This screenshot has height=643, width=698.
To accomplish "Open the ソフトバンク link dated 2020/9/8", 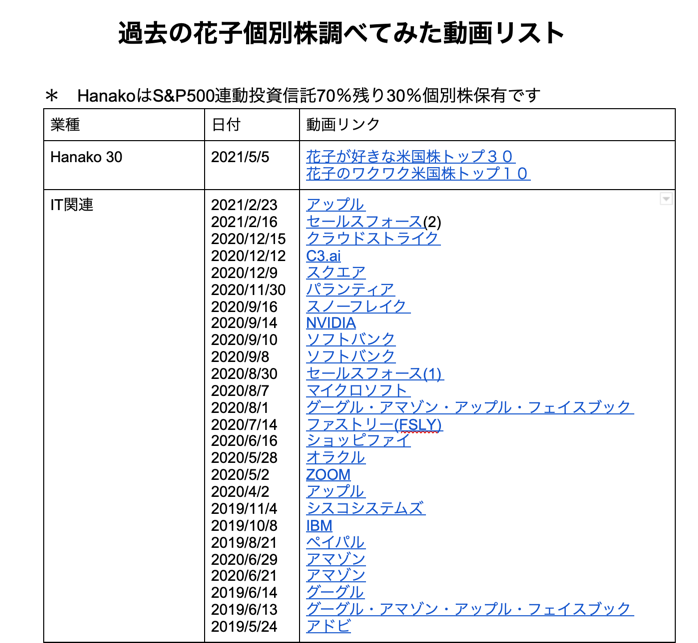I will 350,356.
